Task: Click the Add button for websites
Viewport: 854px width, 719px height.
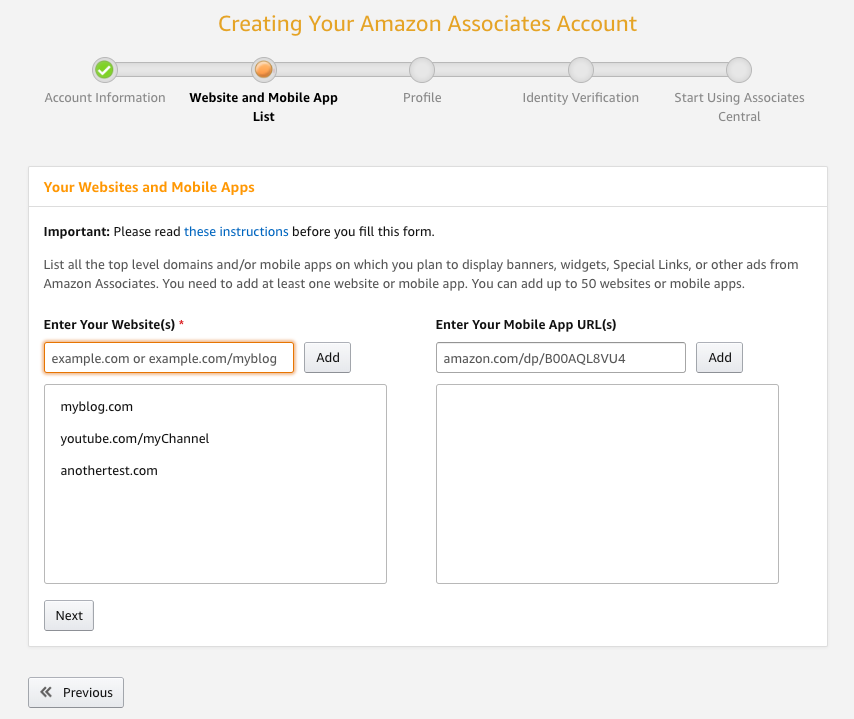Action: click(327, 357)
